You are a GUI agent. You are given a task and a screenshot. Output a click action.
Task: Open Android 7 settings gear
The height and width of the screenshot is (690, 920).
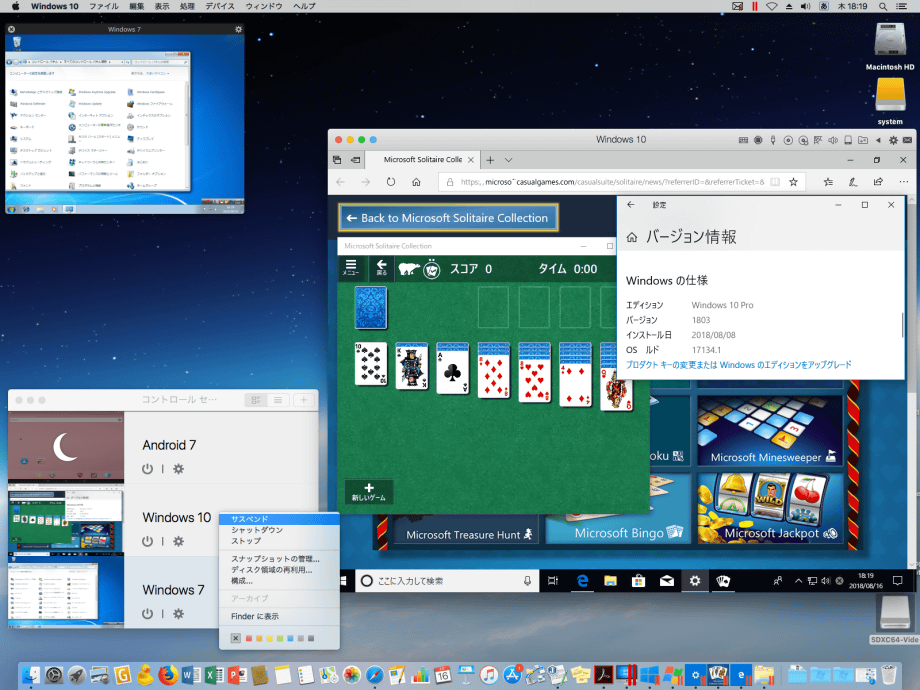tap(178, 469)
